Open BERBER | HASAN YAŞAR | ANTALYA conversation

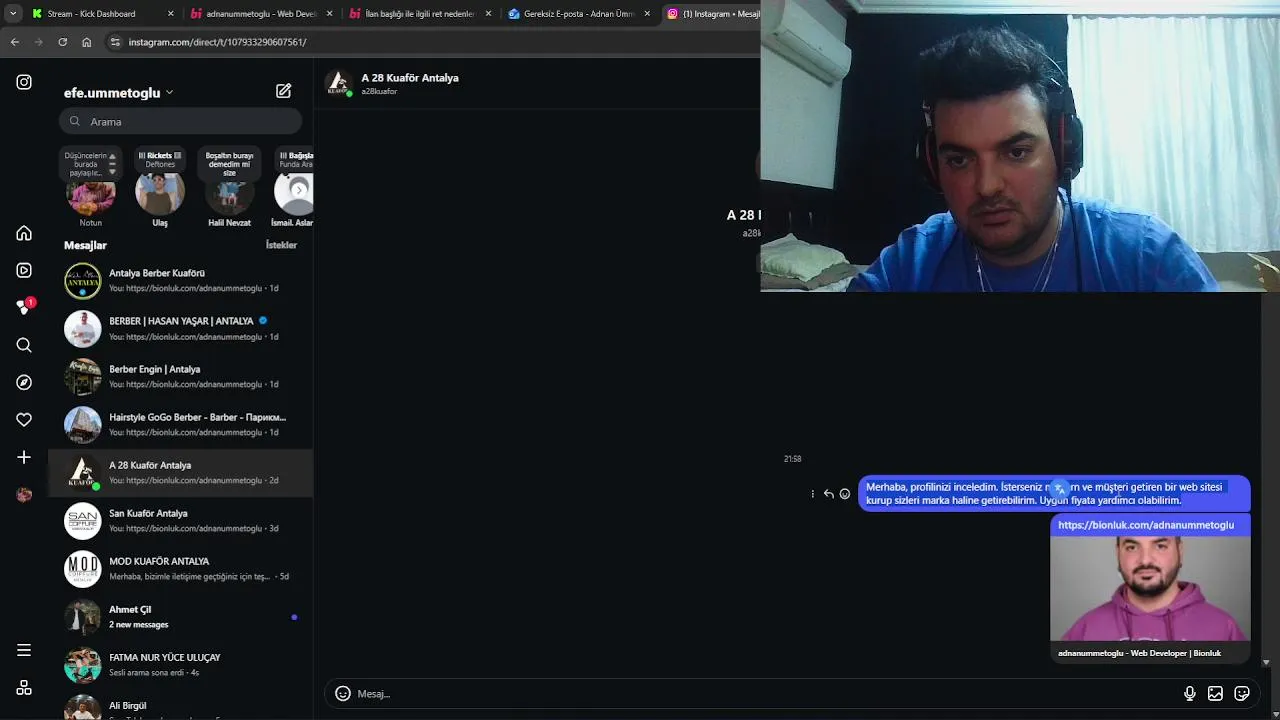point(181,328)
